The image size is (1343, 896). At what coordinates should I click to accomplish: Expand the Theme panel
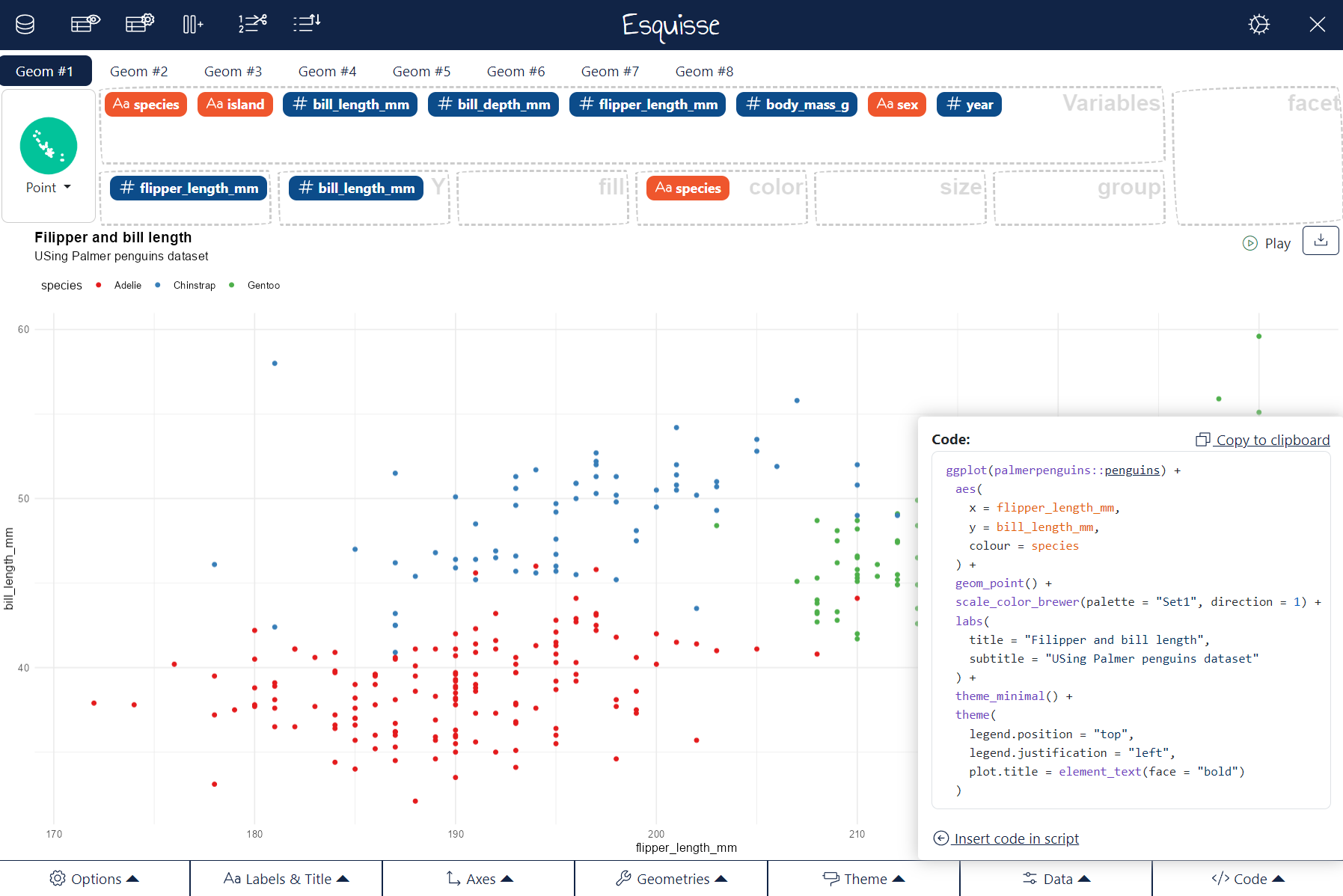(x=864, y=879)
